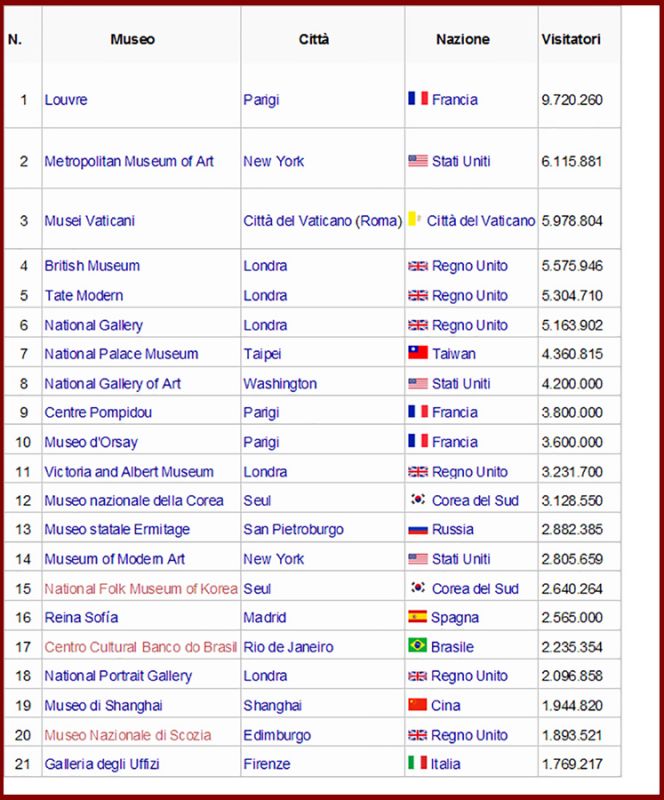Click the UK flag in the Tate Modern row
The height and width of the screenshot is (800, 664).
[x=418, y=295]
